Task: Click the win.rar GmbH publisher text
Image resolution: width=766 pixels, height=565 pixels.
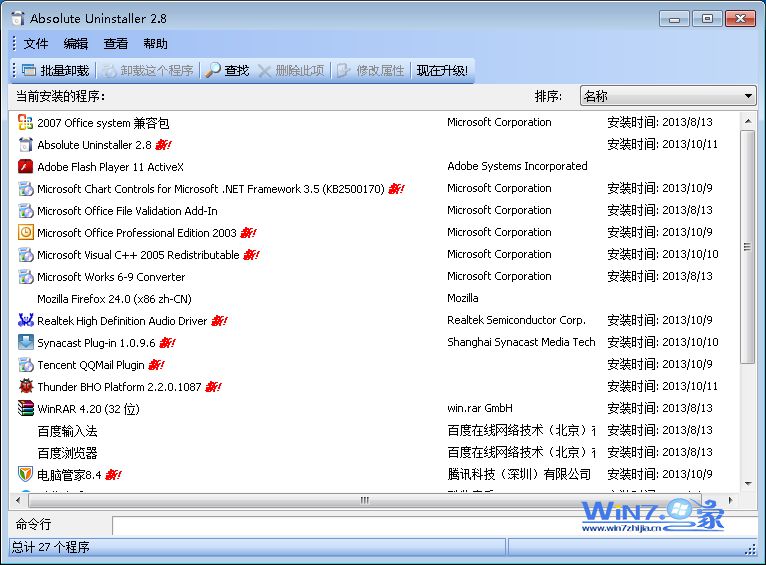Action: pos(480,408)
